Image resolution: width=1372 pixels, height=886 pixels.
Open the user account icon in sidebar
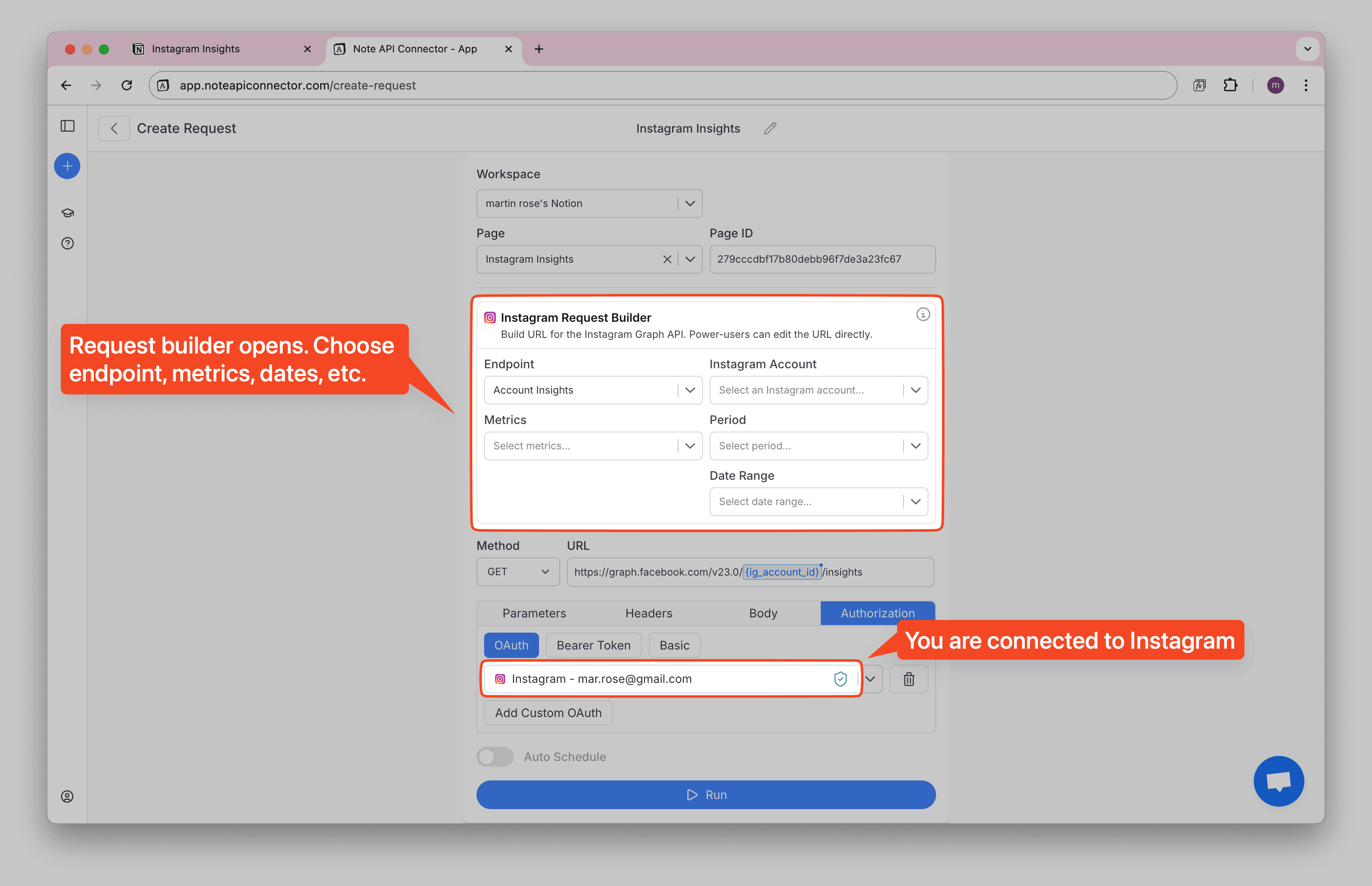point(67,796)
